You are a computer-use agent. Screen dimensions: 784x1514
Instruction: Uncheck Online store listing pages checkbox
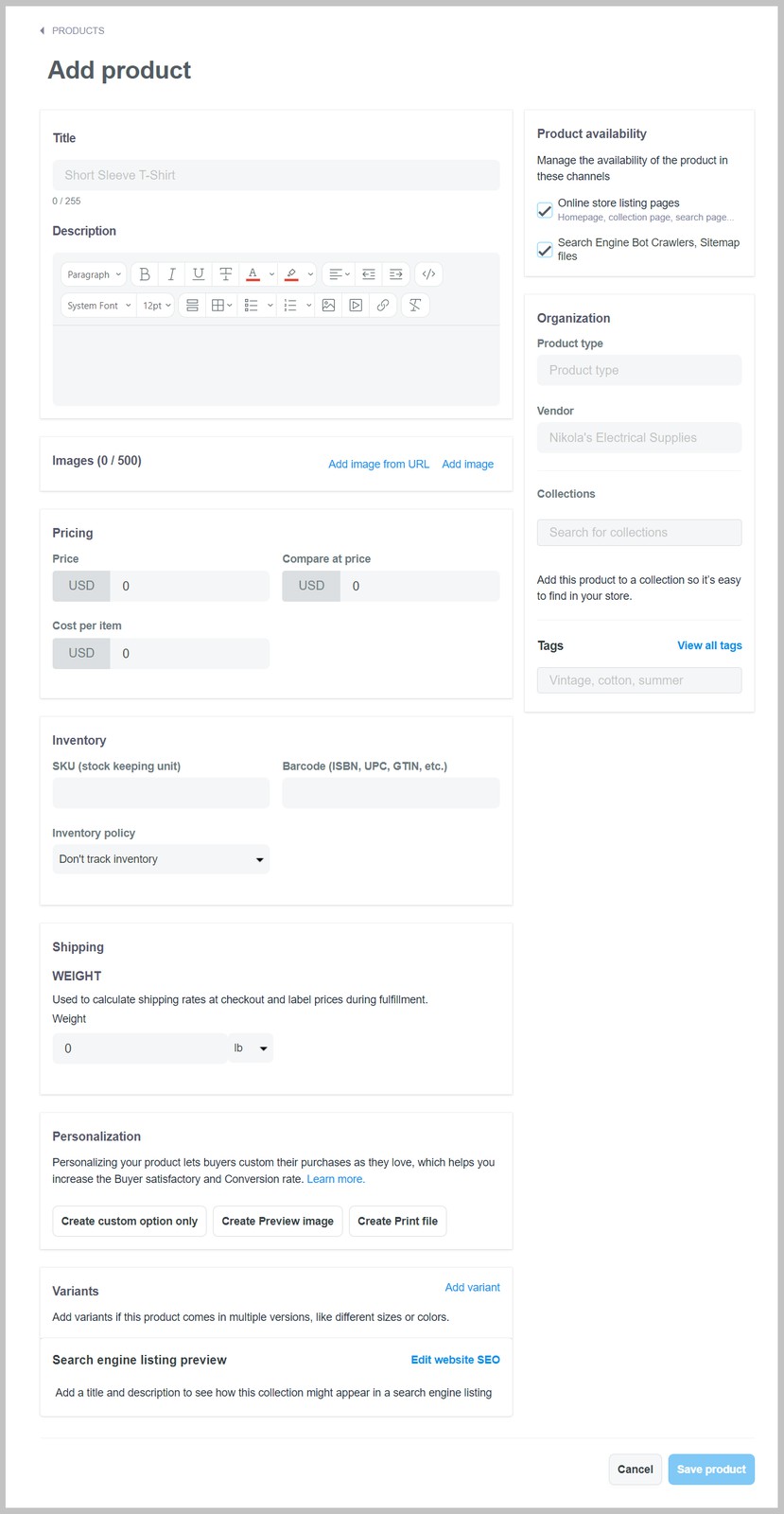click(x=545, y=210)
